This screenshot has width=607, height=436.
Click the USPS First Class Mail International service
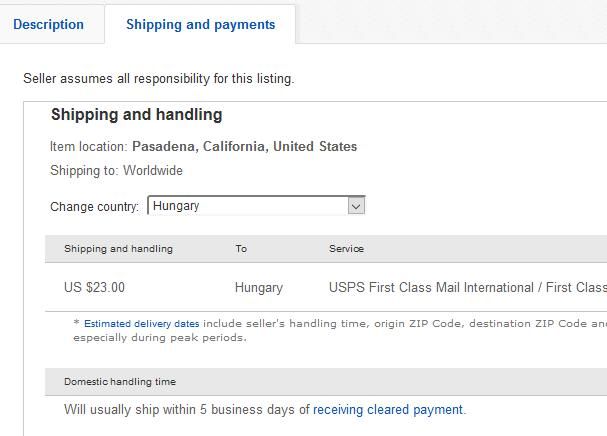point(467,288)
